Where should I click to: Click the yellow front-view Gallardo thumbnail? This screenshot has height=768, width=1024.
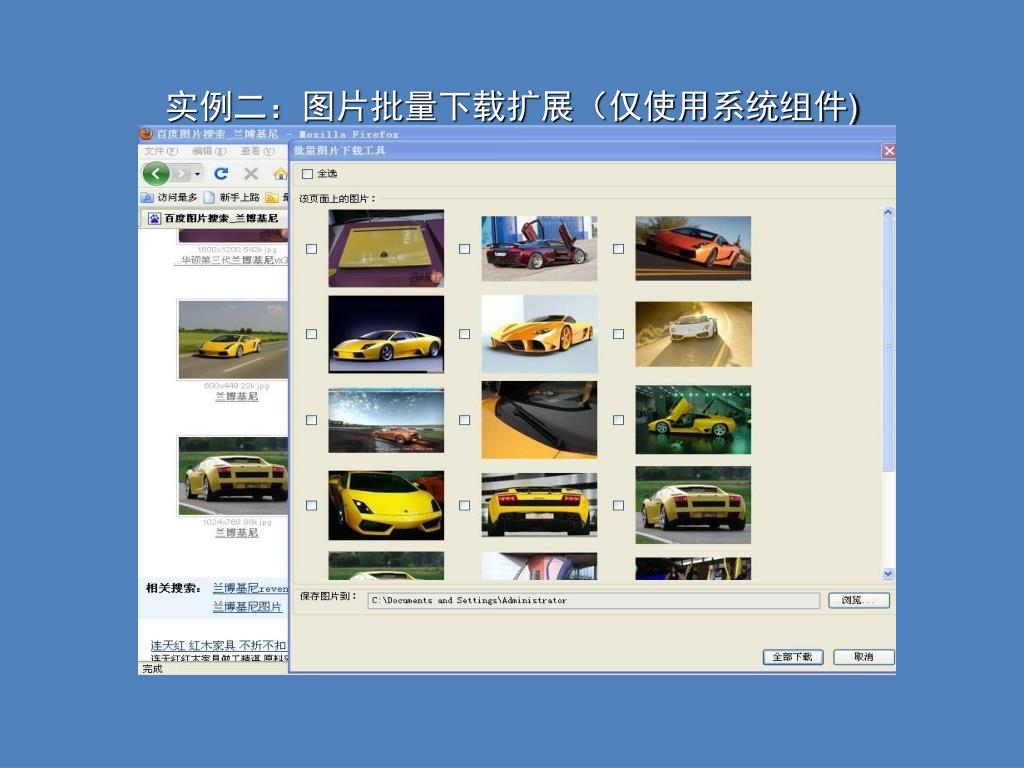[x=386, y=505]
